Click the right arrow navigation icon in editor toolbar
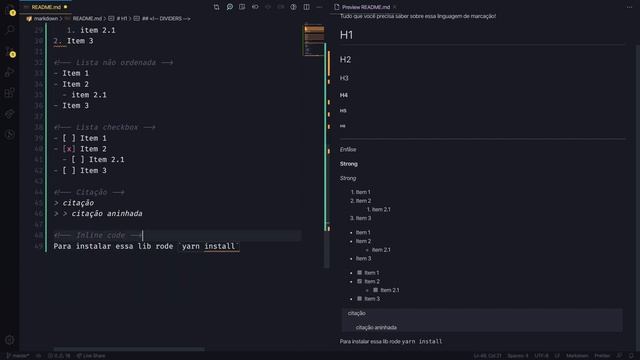640x360 pixels. [281, 7]
